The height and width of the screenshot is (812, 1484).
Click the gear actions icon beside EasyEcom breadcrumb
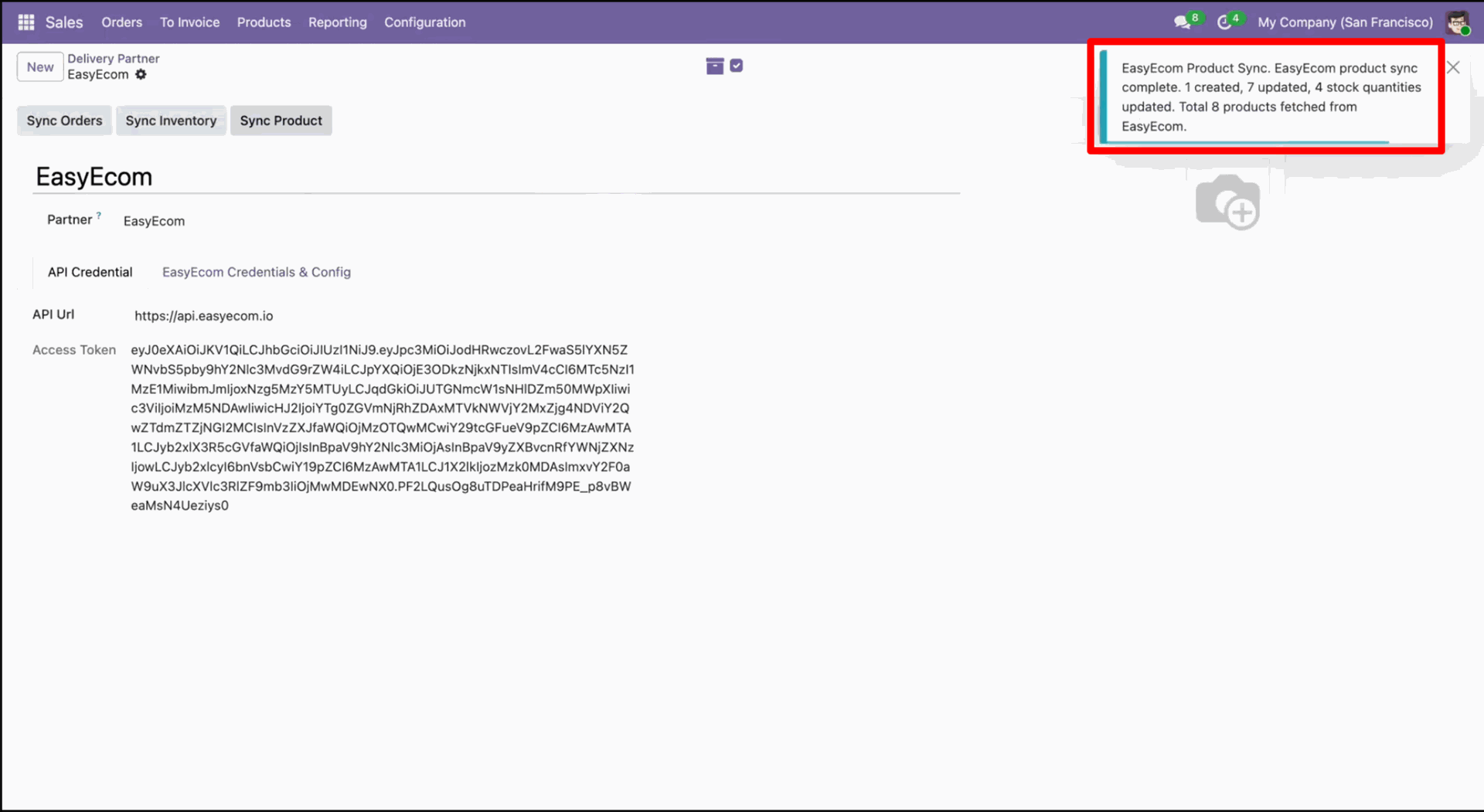coord(141,74)
